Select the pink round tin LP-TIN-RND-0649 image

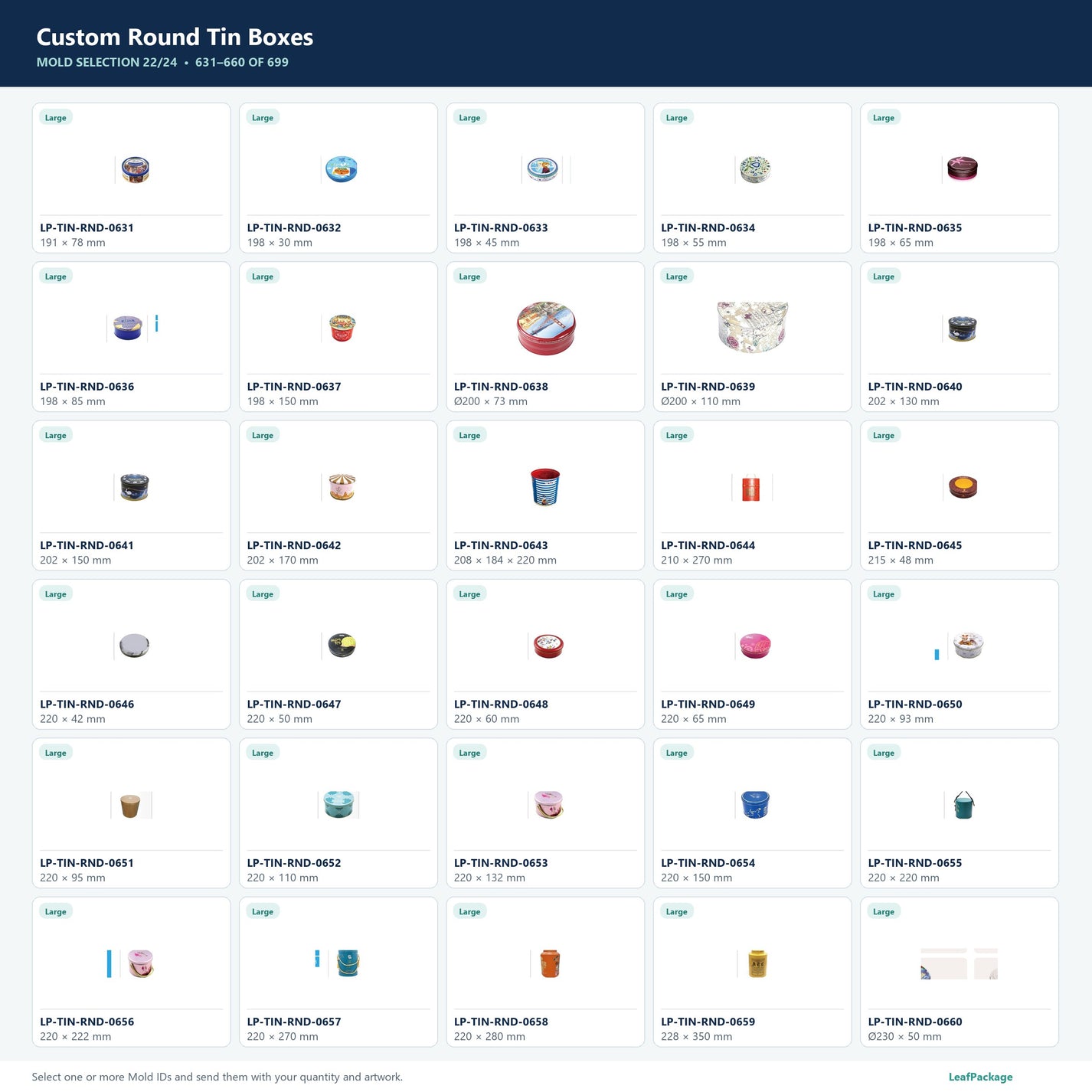coord(754,646)
